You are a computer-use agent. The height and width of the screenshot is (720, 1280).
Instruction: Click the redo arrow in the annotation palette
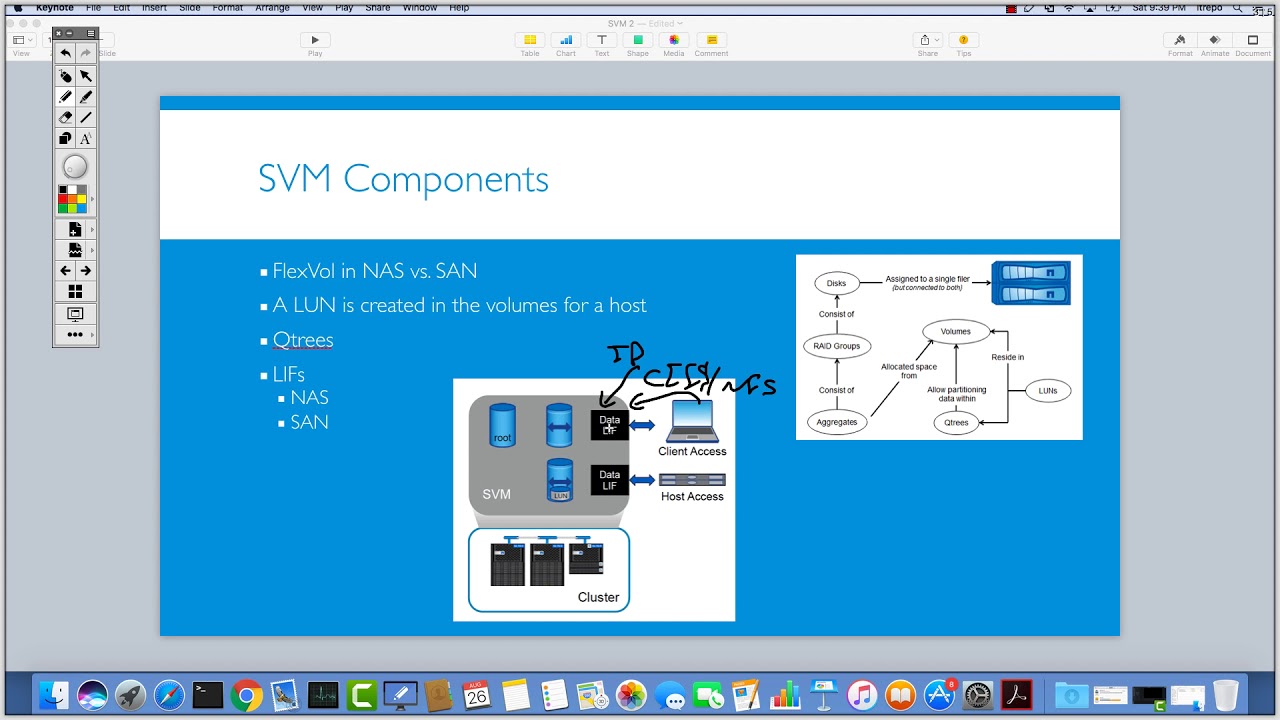point(86,53)
